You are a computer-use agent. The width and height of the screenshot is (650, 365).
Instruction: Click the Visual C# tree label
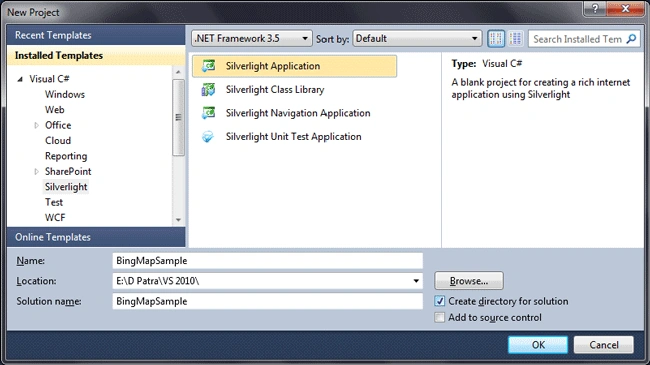pos(49,79)
